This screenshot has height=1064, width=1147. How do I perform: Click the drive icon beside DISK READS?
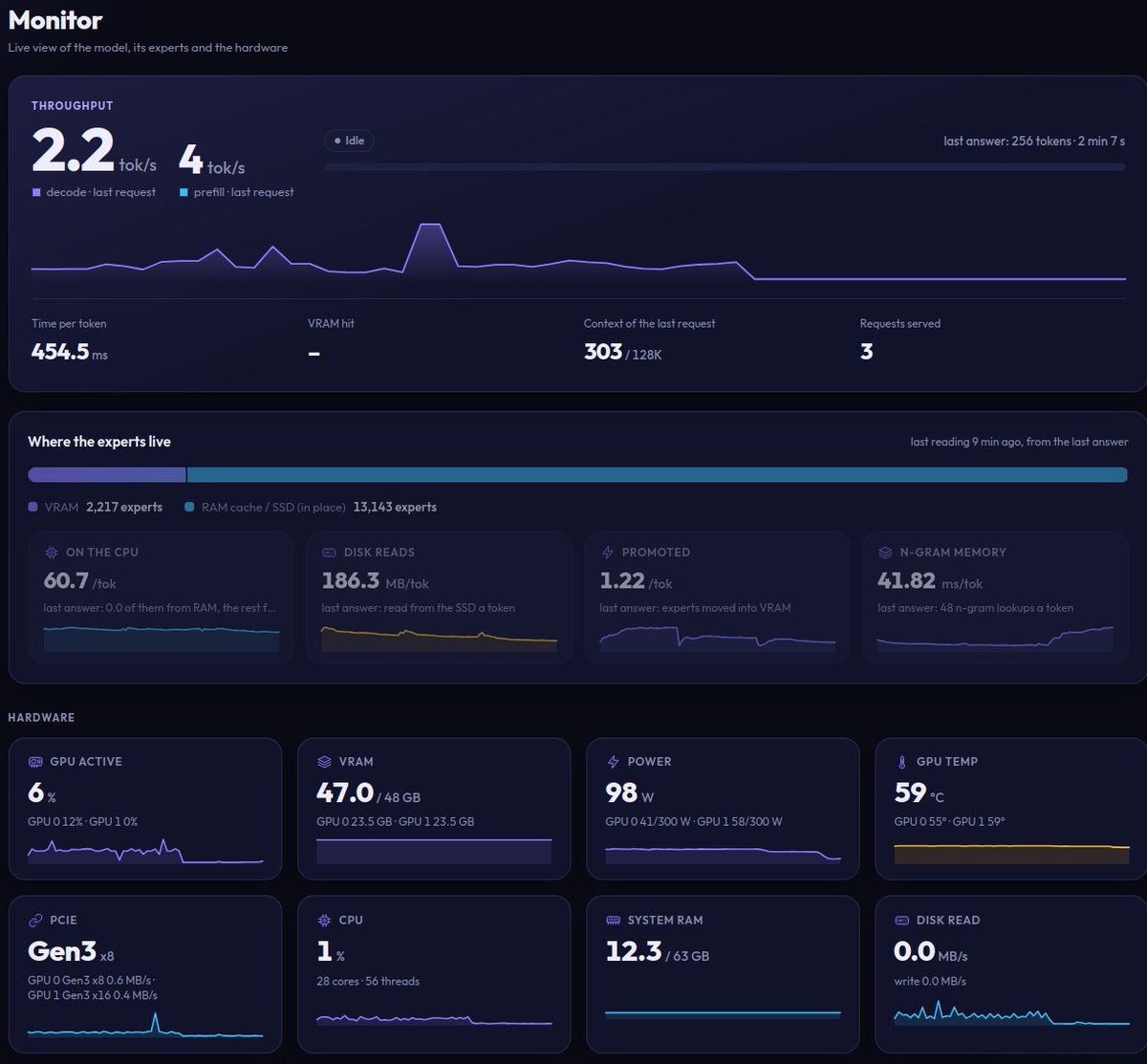(329, 553)
